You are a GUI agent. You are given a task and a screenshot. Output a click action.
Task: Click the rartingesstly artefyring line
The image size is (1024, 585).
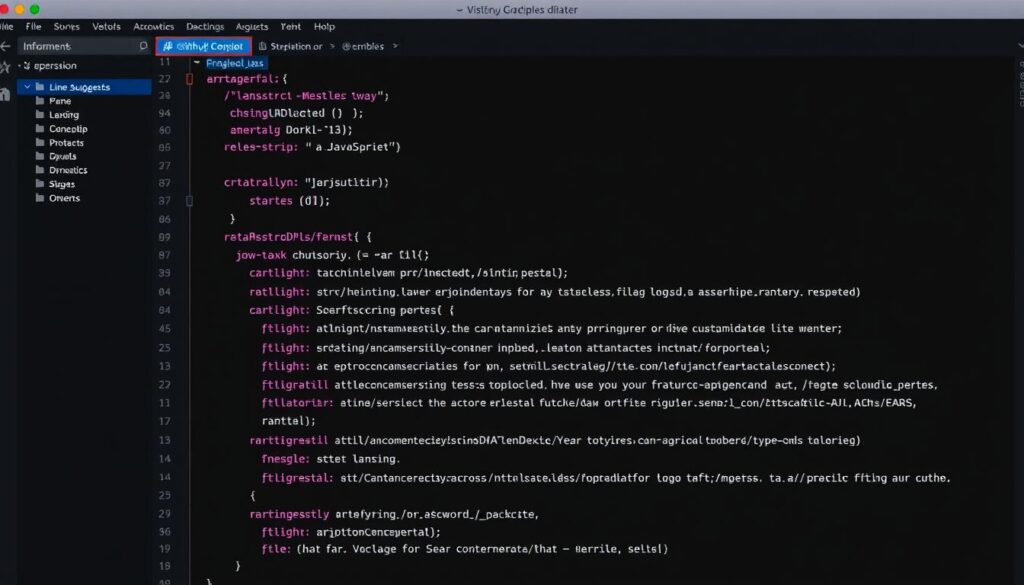(x=394, y=514)
